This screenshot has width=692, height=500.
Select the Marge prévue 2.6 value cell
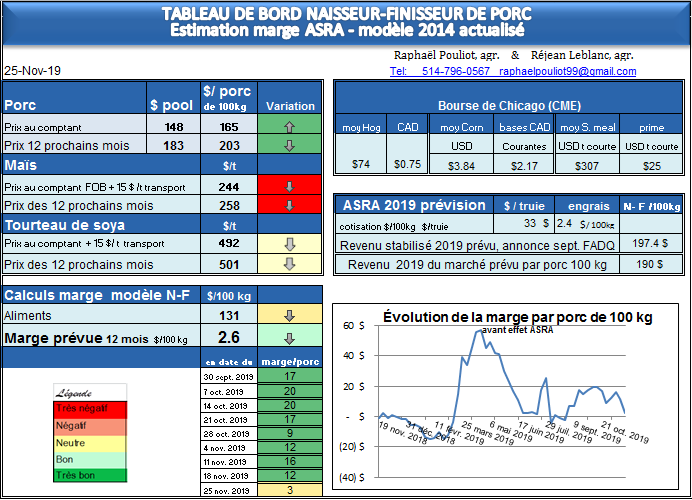[227, 337]
